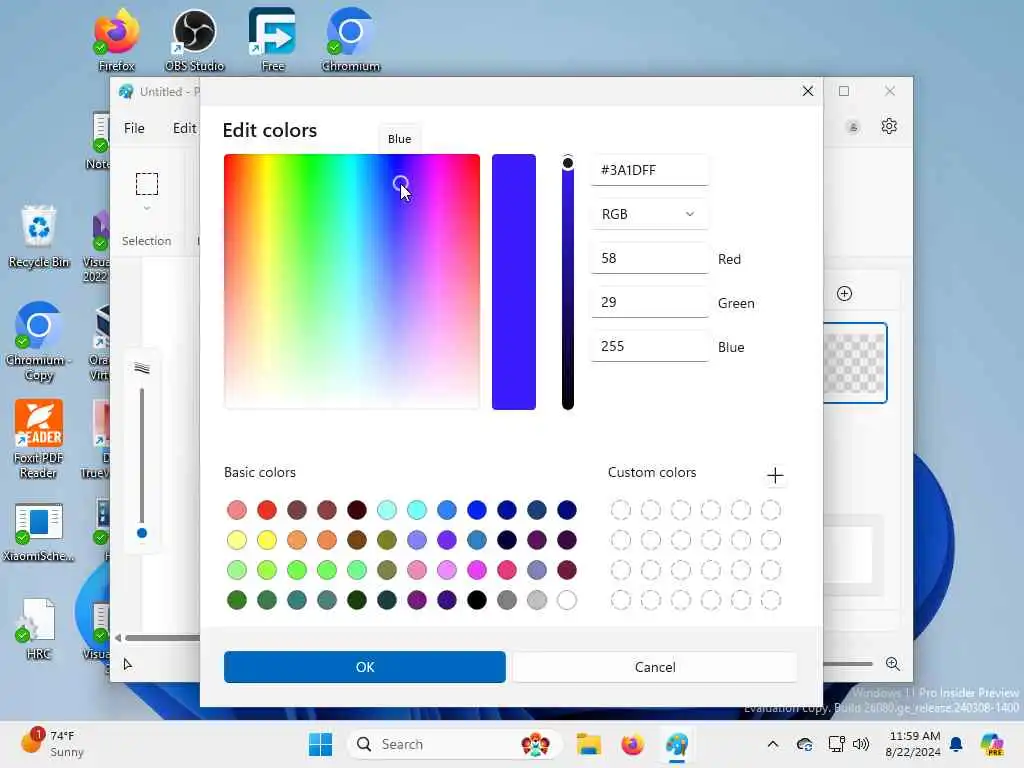
Task: Pick the bright blue basic color swatch
Action: pos(477,510)
